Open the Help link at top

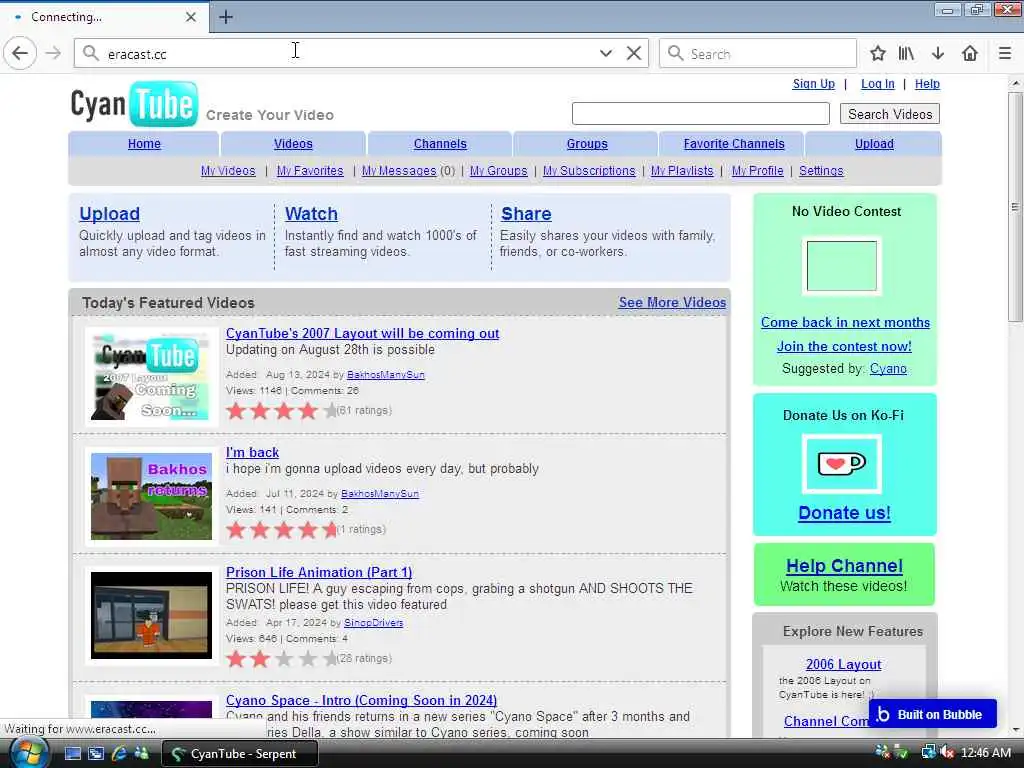pyautogui.click(x=927, y=84)
